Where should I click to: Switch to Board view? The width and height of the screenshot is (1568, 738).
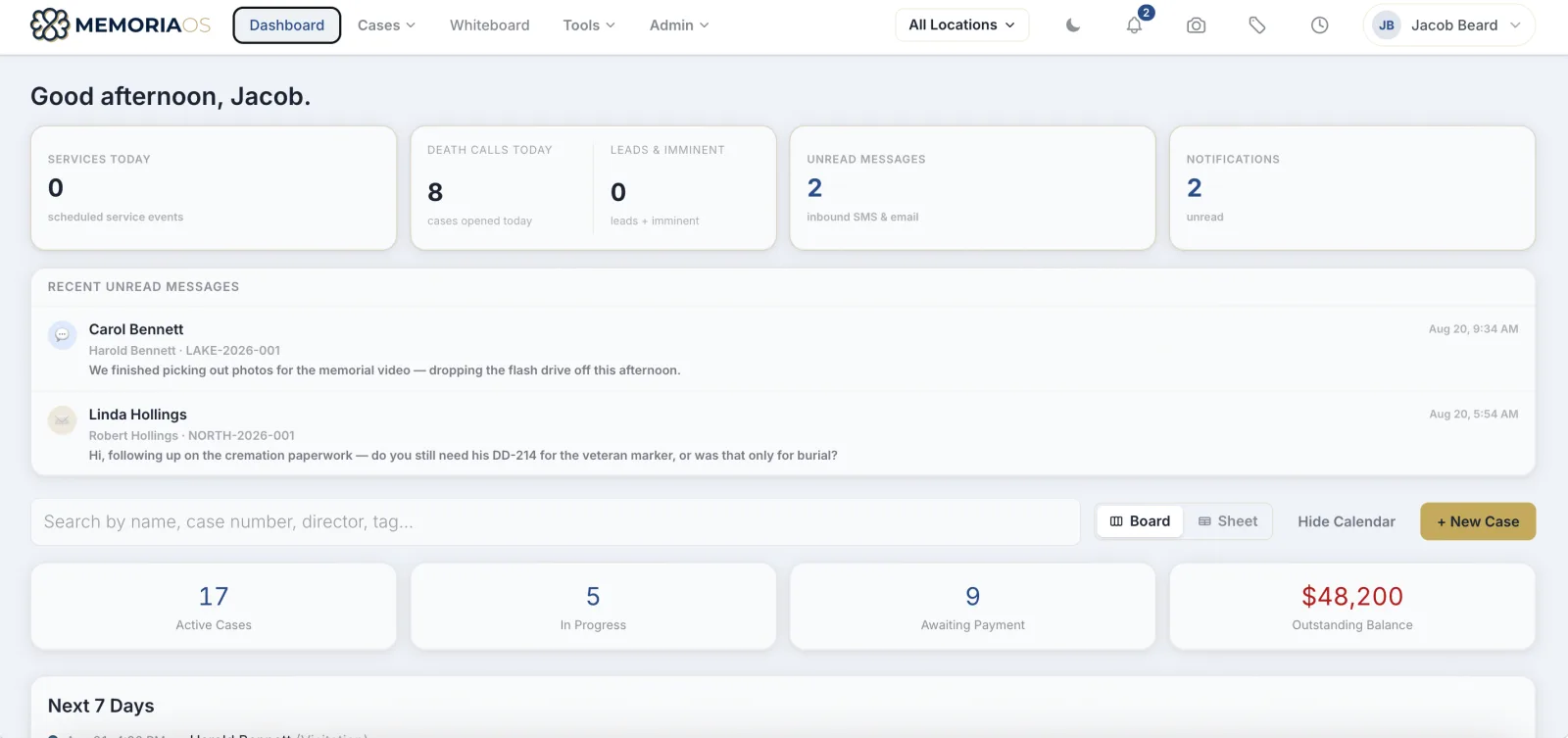[x=1140, y=521]
